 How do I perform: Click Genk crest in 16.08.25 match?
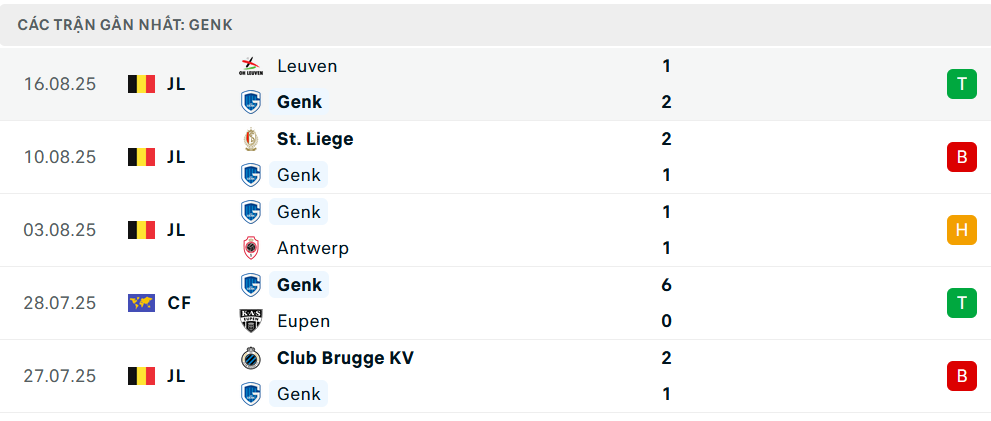click(250, 102)
